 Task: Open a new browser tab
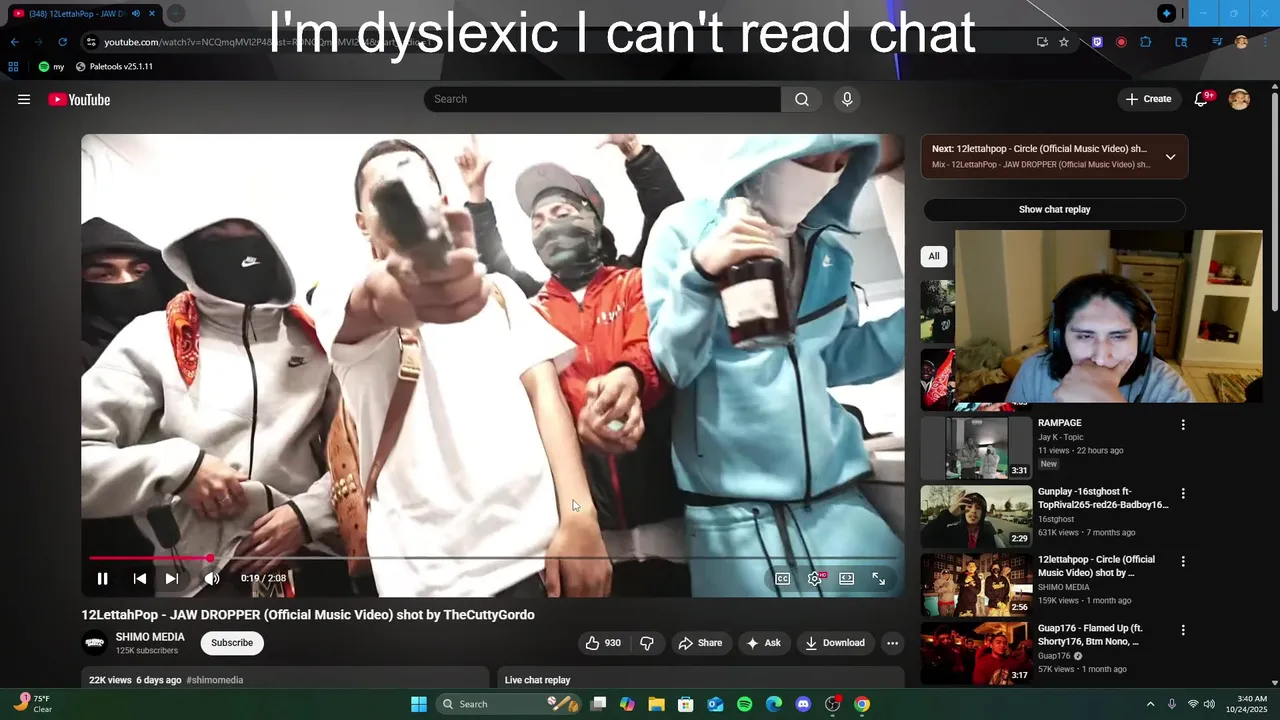click(x=176, y=14)
